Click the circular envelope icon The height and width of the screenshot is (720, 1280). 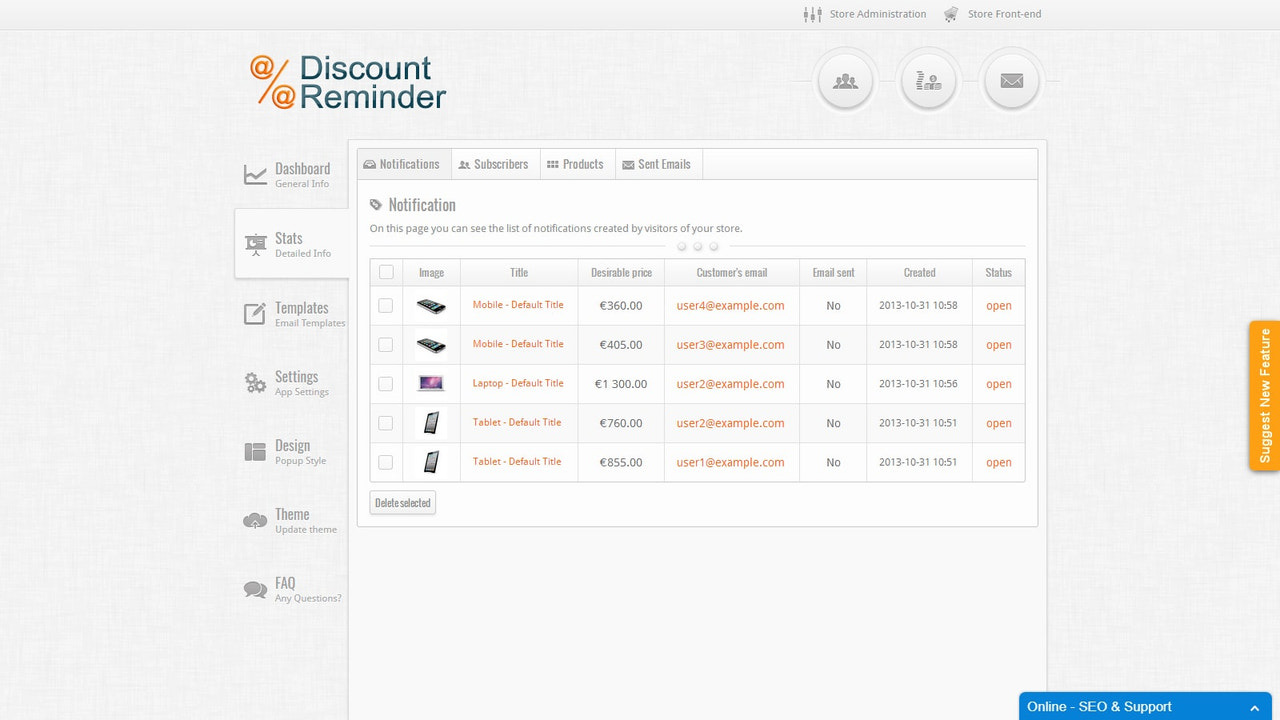pos(1011,80)
